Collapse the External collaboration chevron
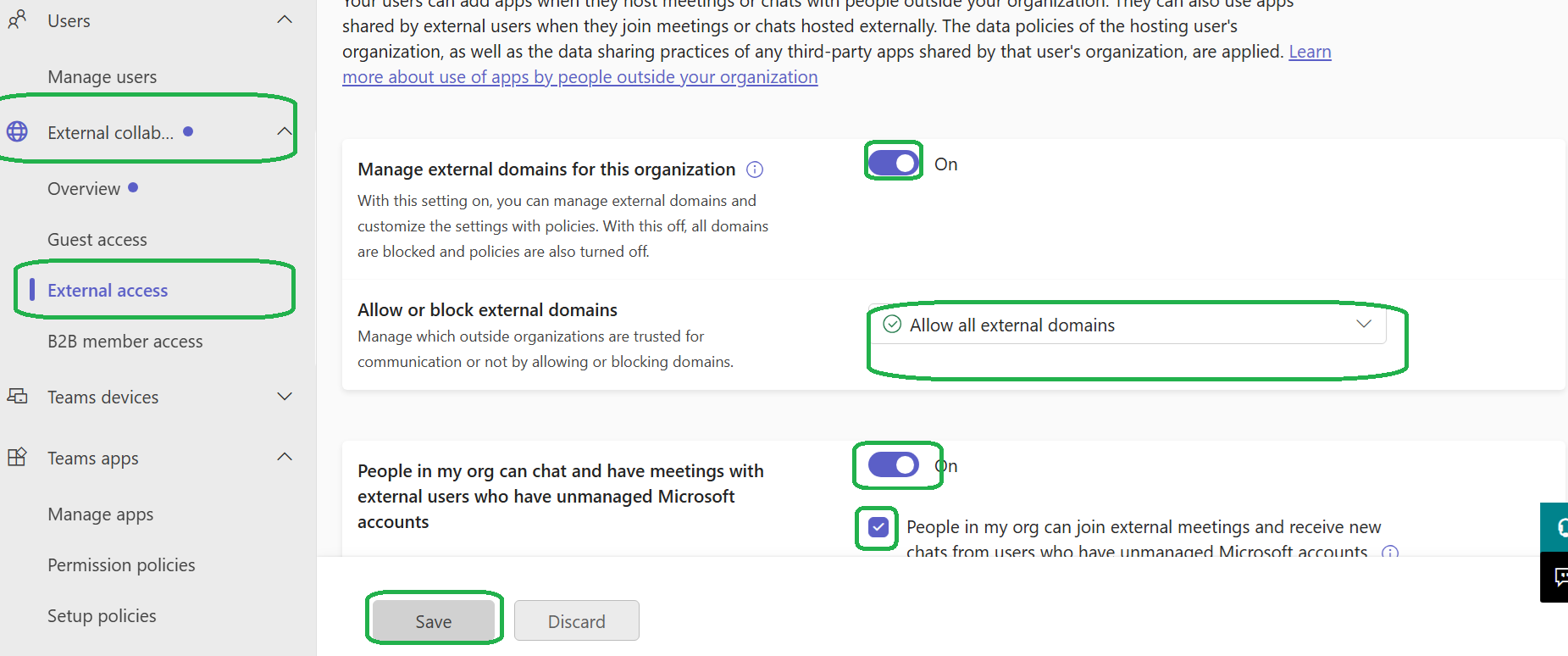 point(285,131)
